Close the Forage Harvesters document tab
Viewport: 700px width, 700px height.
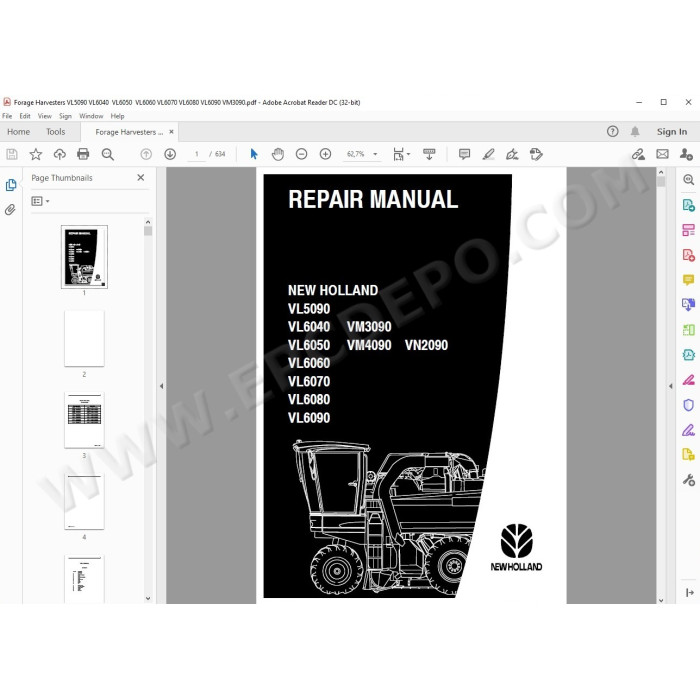click(171, 132)
